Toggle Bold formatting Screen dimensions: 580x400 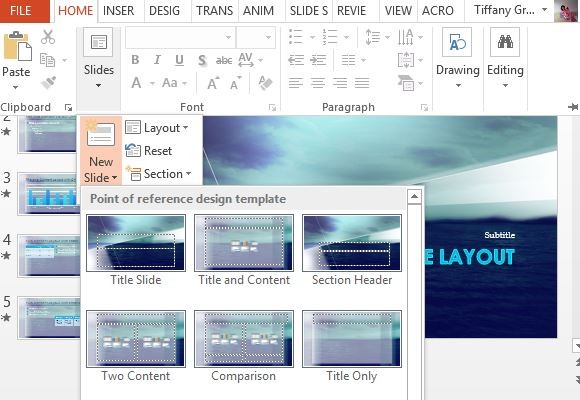pos(135,60)
